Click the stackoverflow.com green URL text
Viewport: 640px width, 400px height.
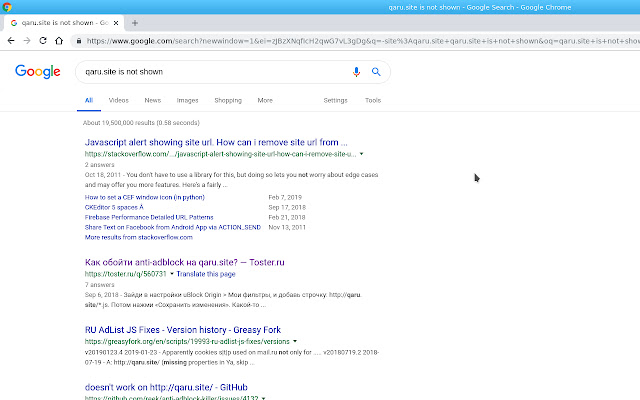pyautogui.click(x=220, y=154)
